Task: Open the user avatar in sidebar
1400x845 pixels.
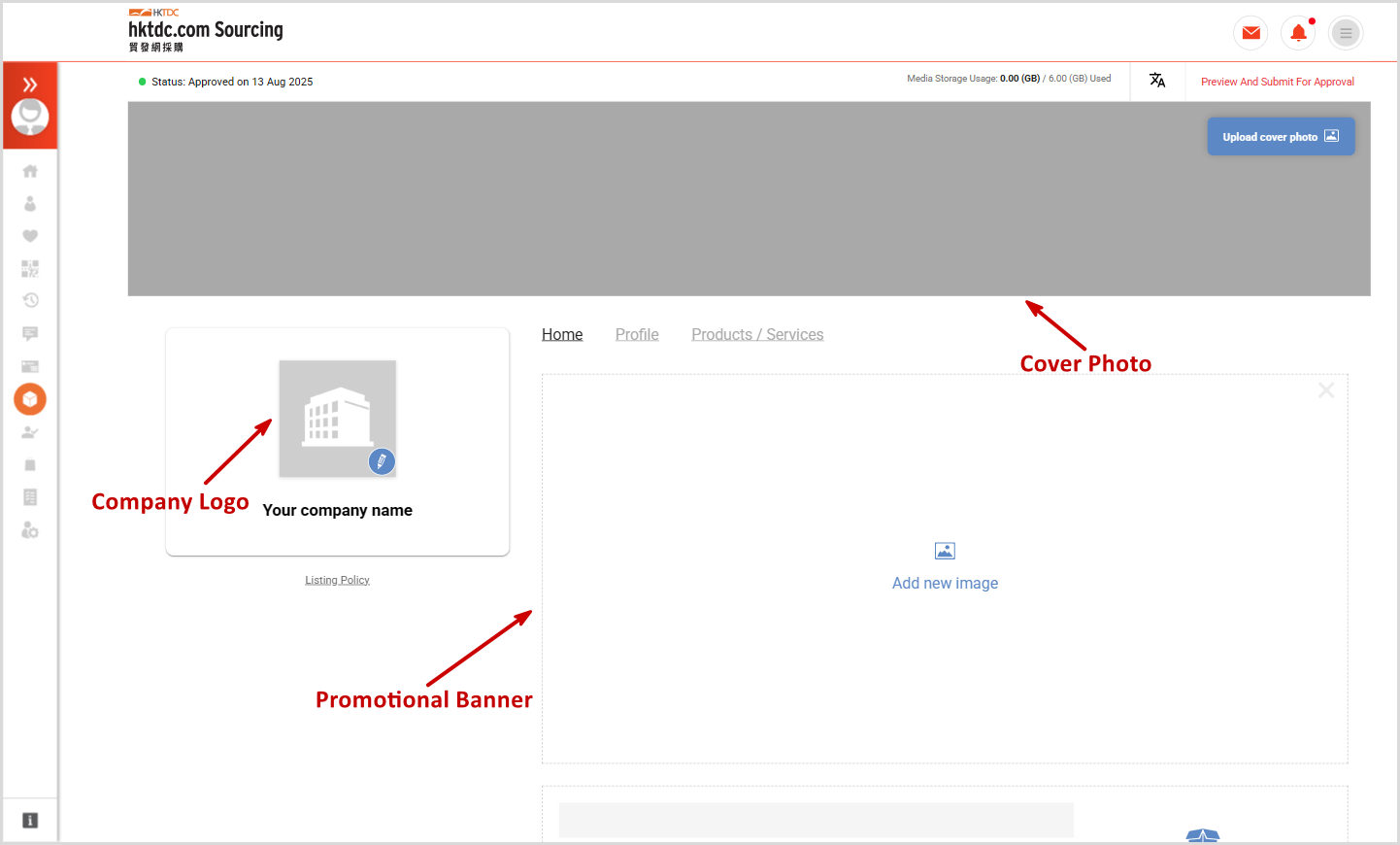Action: coord(30,117)
